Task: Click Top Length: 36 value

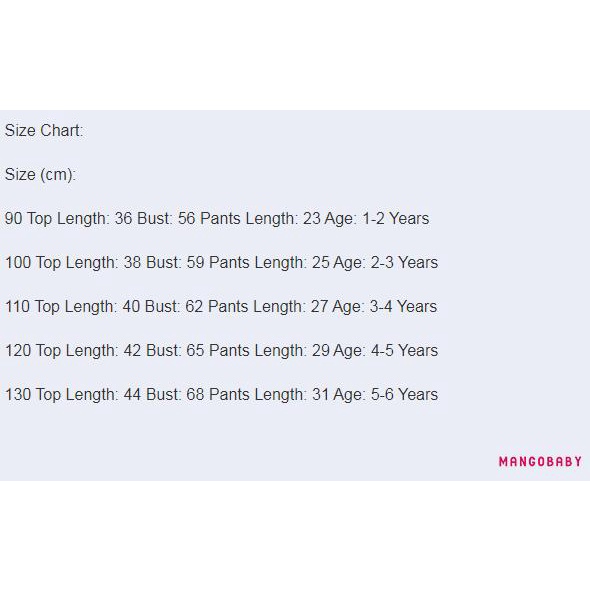Action: pyautogui.click(x=80, y=219)
